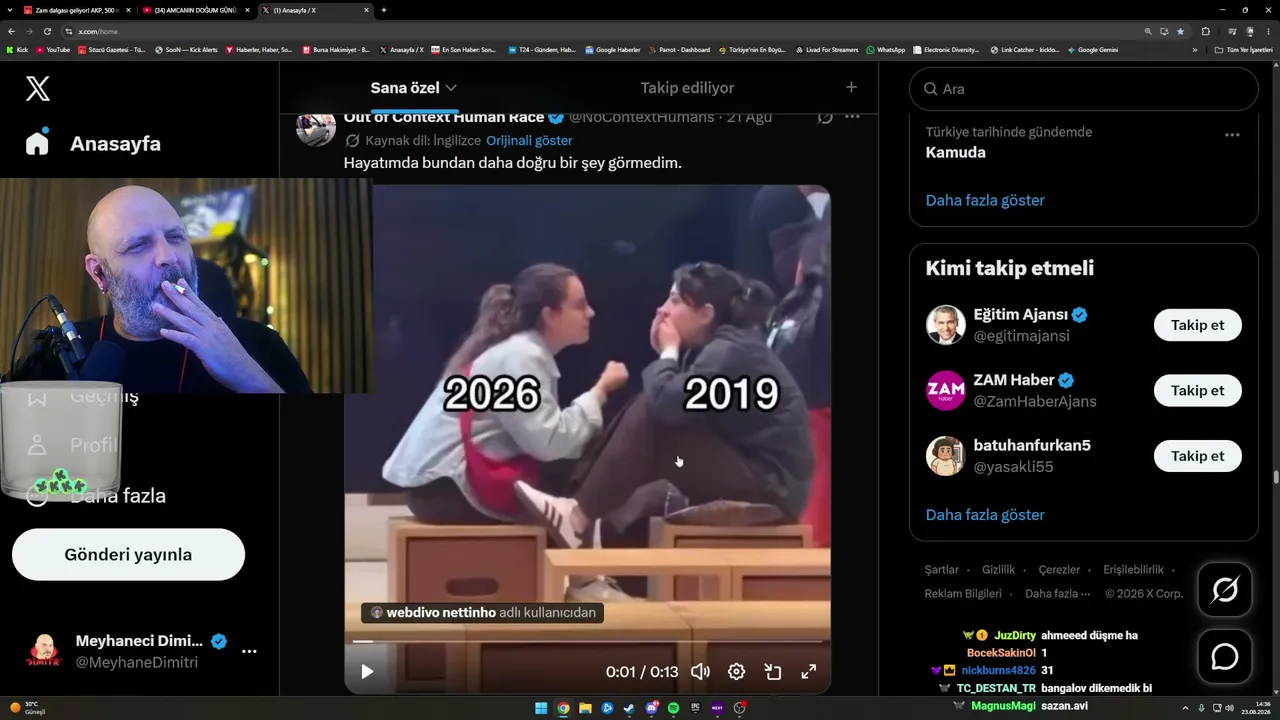Open the Tüm Yer İşaretleri bookmarks folder
Viewport: 1280px width, 720px height.
point(1243,50)
